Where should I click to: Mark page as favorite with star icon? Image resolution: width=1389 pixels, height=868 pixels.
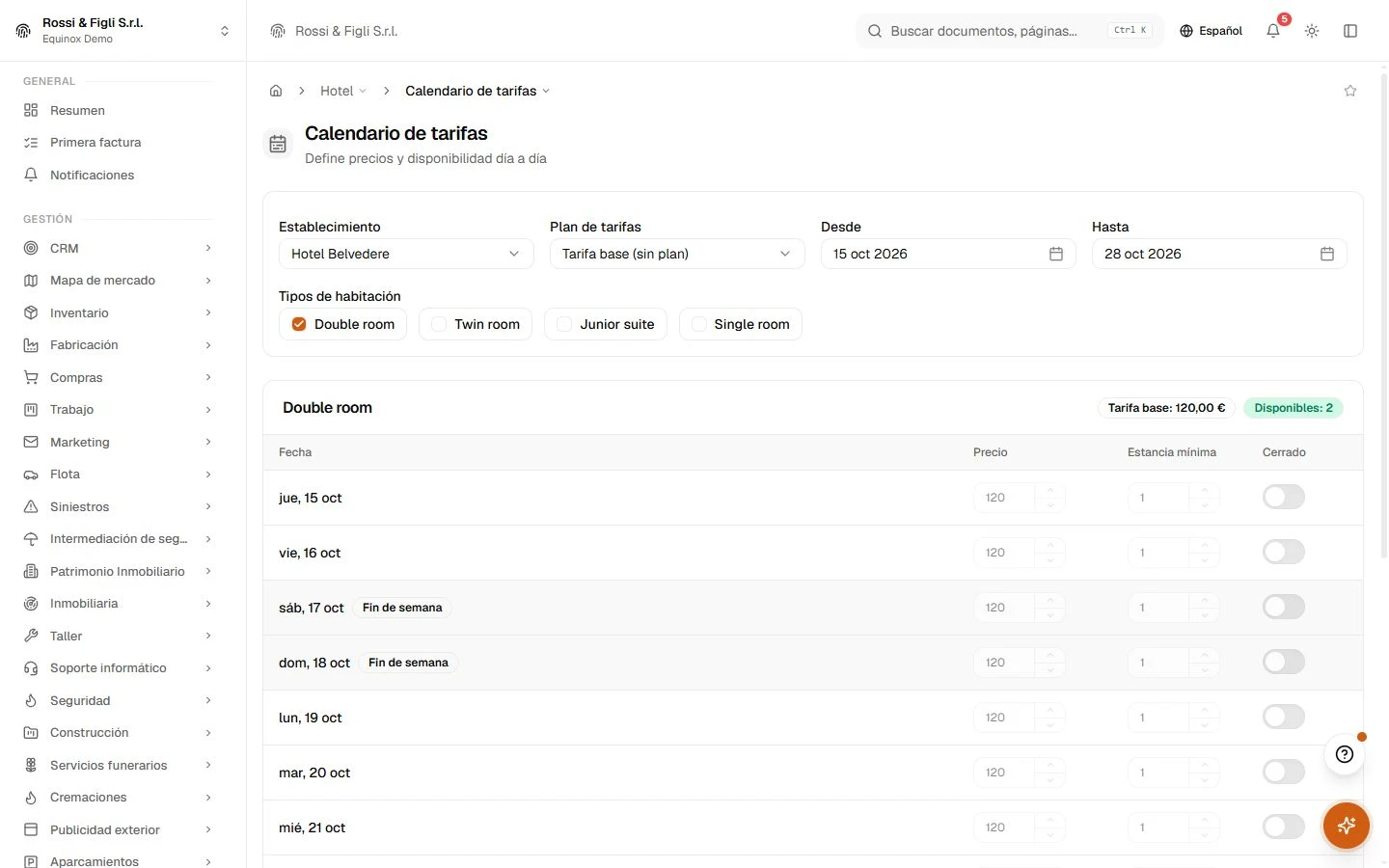(1350, 91)
